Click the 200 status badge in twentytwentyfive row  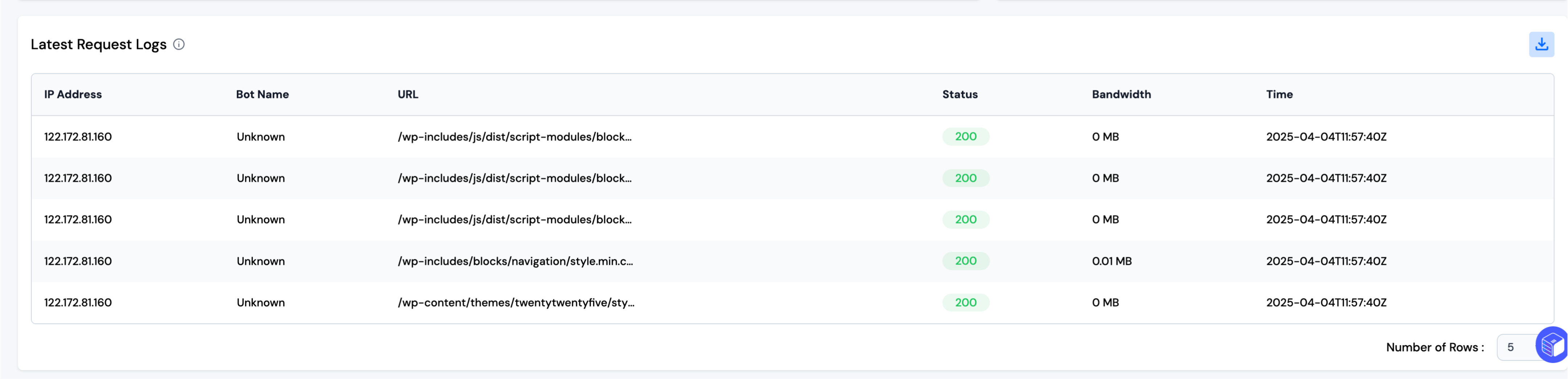[x=965, y=302]
